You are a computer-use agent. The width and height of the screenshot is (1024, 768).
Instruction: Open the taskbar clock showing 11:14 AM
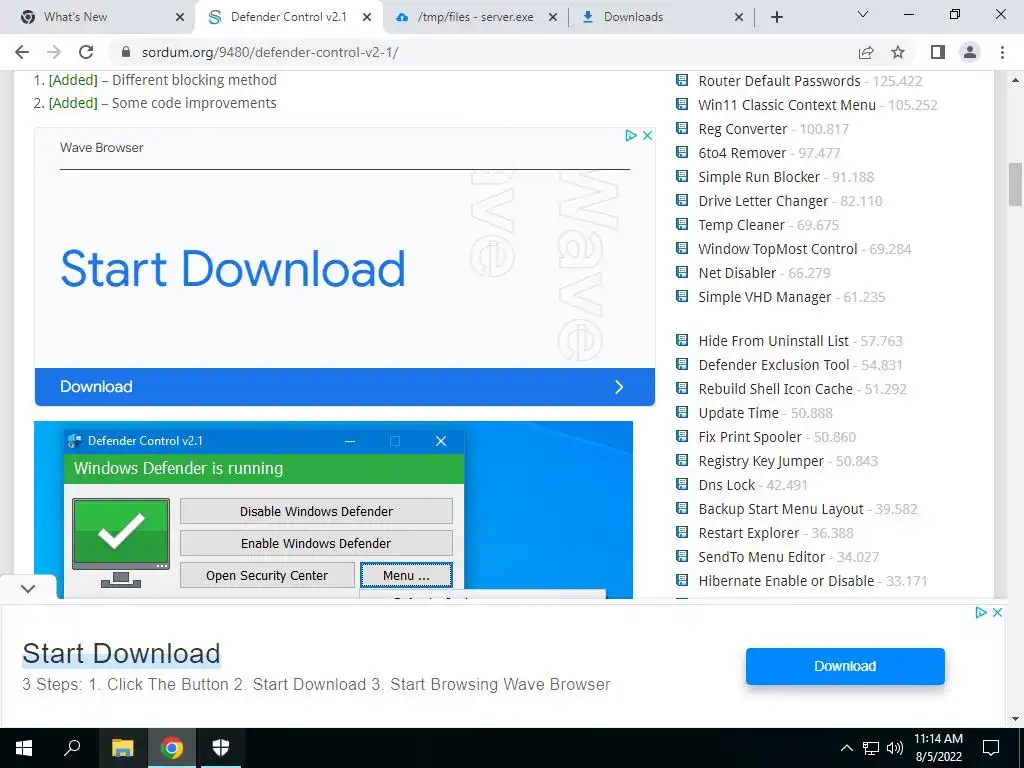click(x=938, y=748)
